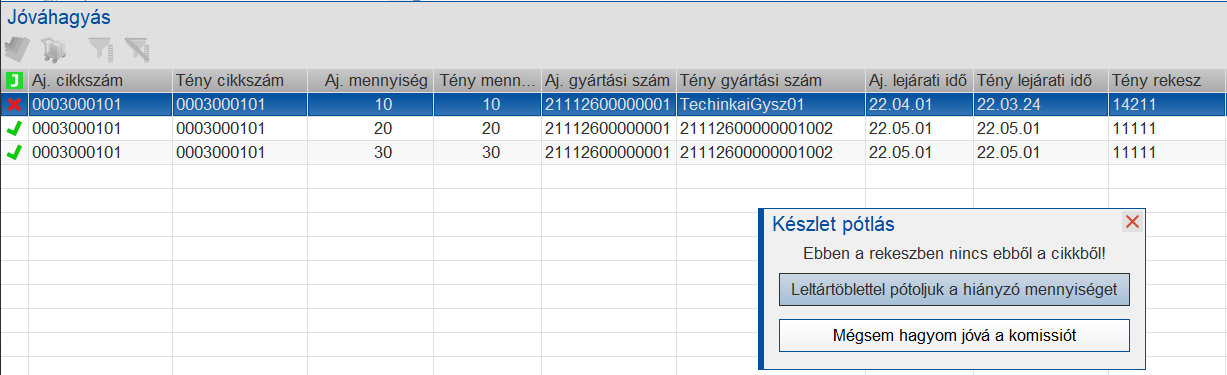Click Tény rekesz 11111 in quantity 20 row
This screenshot has width=1227, height=375.
click(x=1167, y=128)
